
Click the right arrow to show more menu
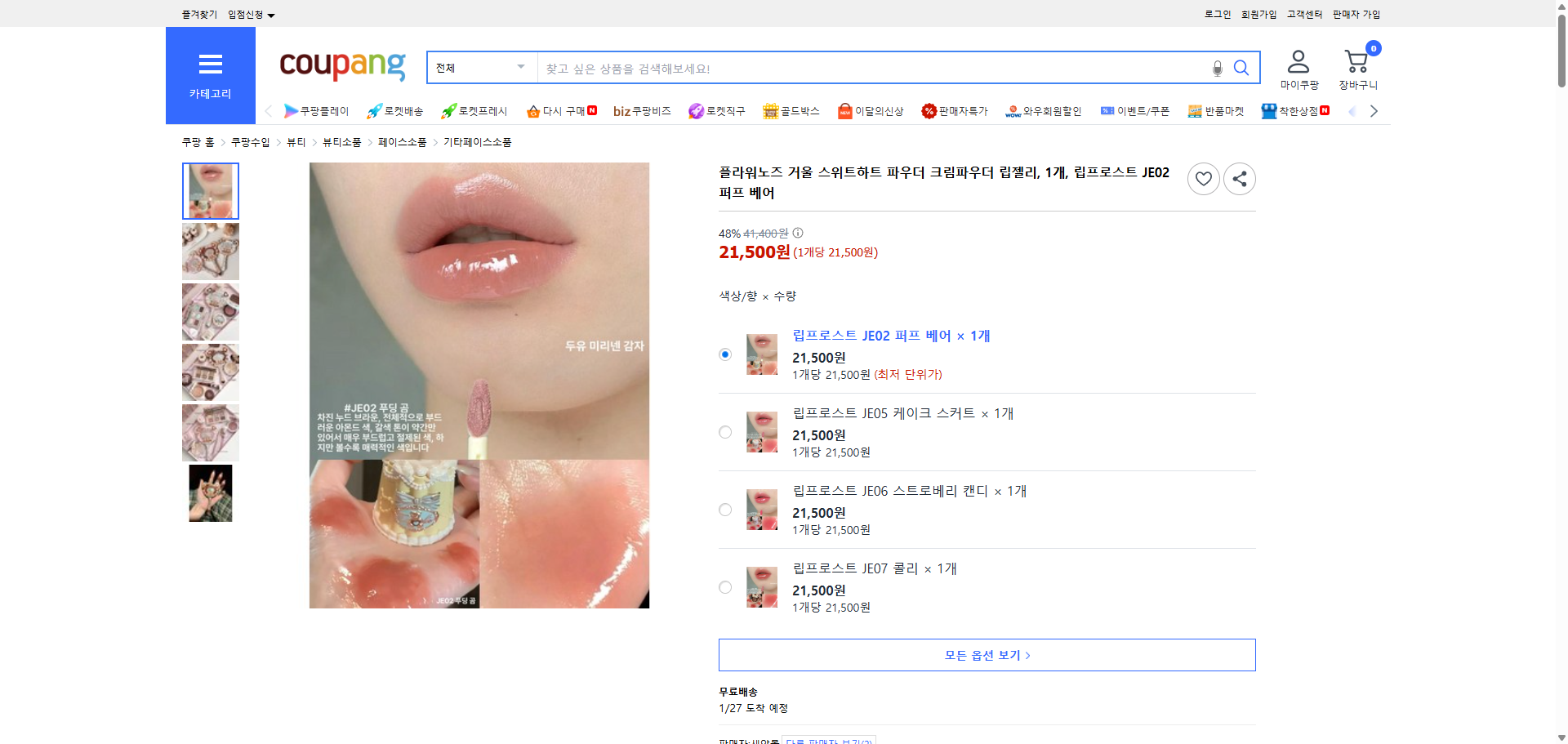click(x=1374, y=110)
